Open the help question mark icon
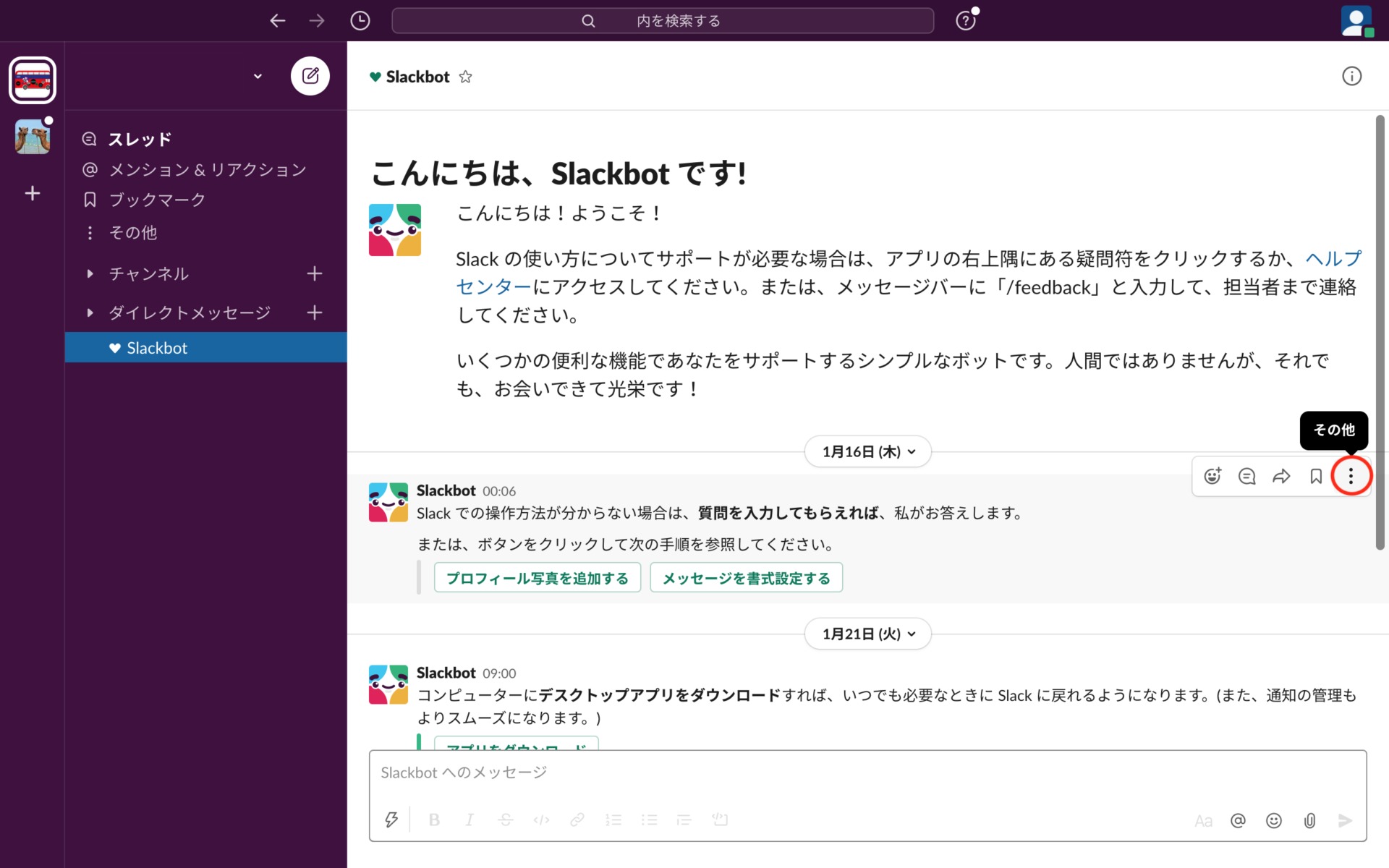The height and width of the screenshot is (868, 1389). coord(966,20)
